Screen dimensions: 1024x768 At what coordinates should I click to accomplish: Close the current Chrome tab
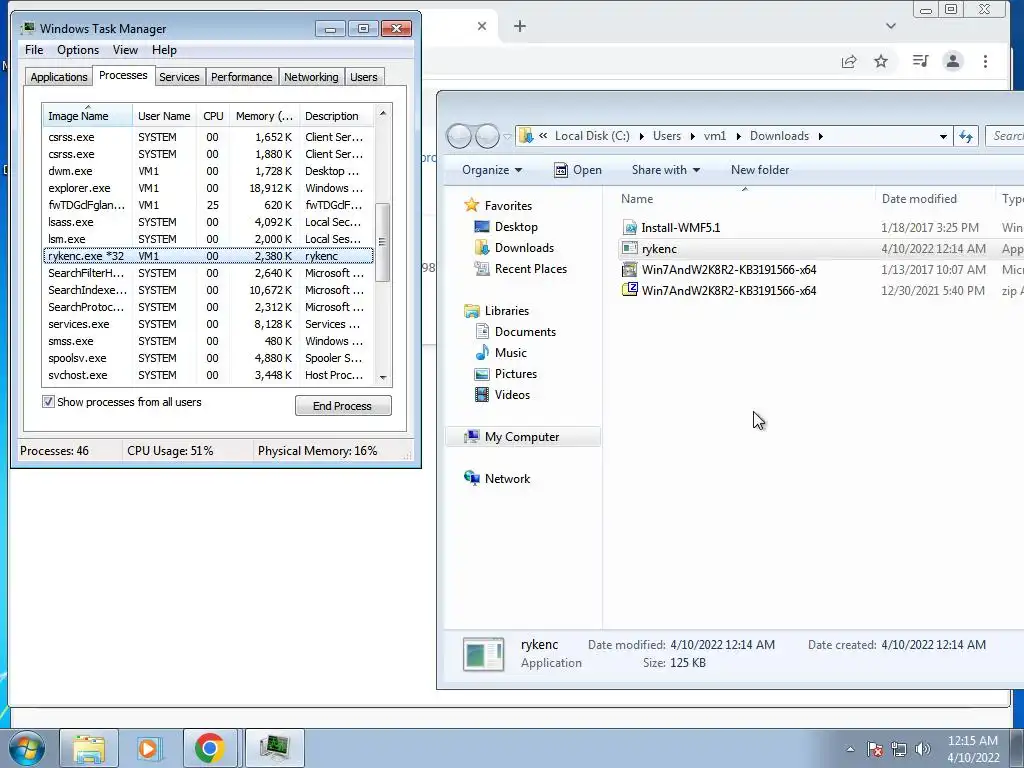[482, 26]
